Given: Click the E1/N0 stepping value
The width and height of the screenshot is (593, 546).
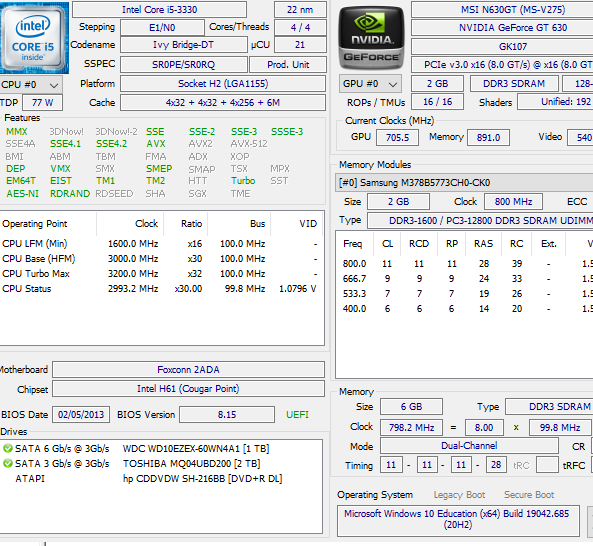Looking at the screenshot, I should point(162,27).
